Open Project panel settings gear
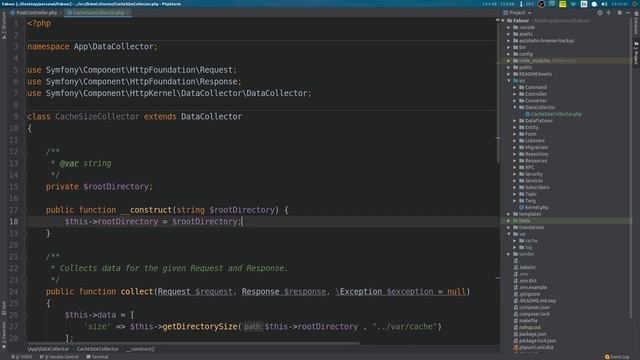Image resolution: width=640 pixels, height=360 pixels. [619, 13]
